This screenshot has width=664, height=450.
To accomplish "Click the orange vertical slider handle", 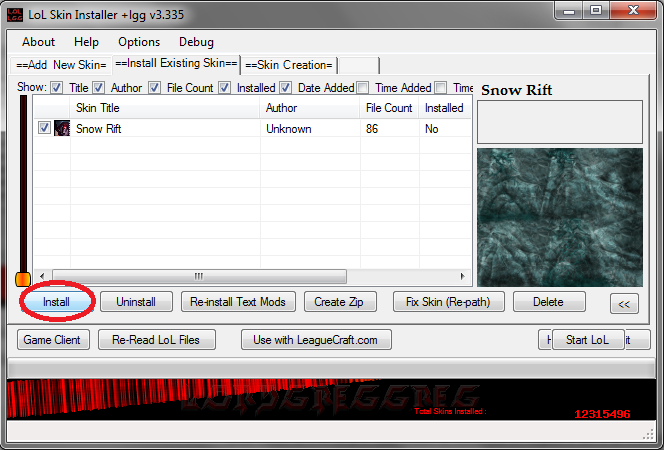I will [23, 279].
